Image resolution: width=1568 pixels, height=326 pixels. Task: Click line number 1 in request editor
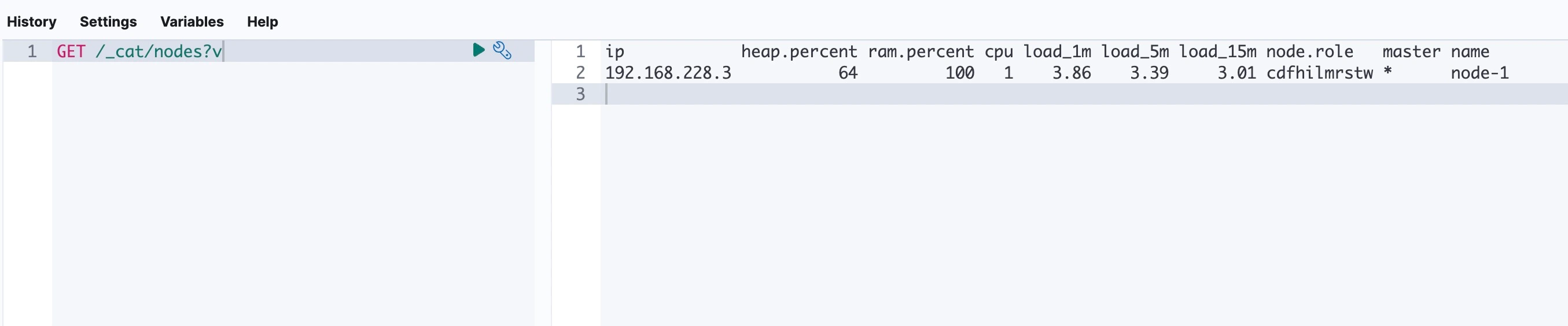click(x=32, y=51)
